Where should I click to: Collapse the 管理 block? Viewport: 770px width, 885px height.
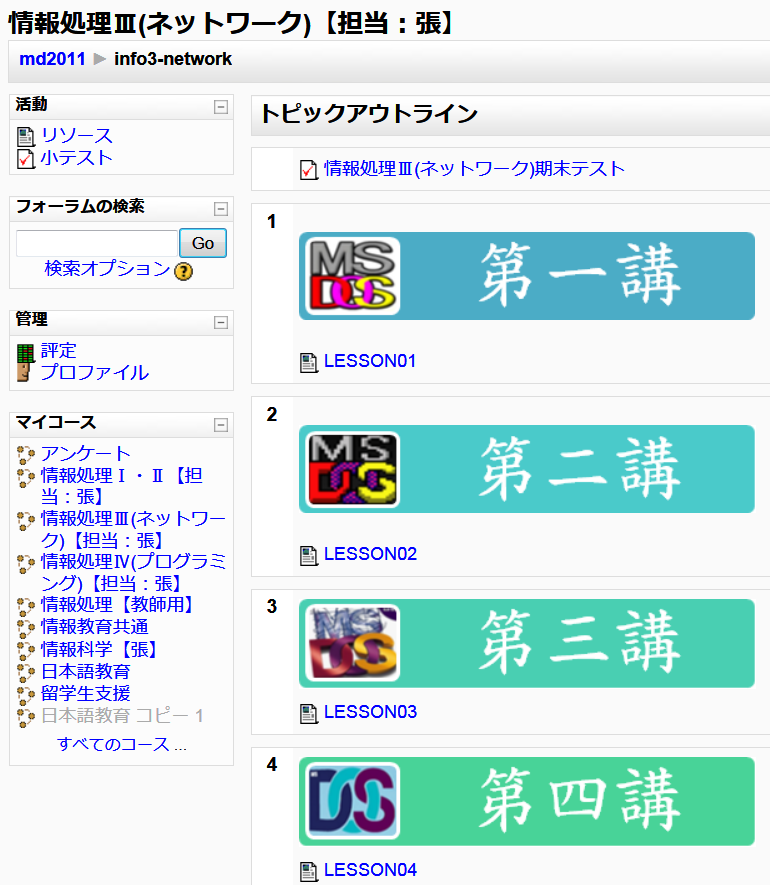(x=221, y=322)
